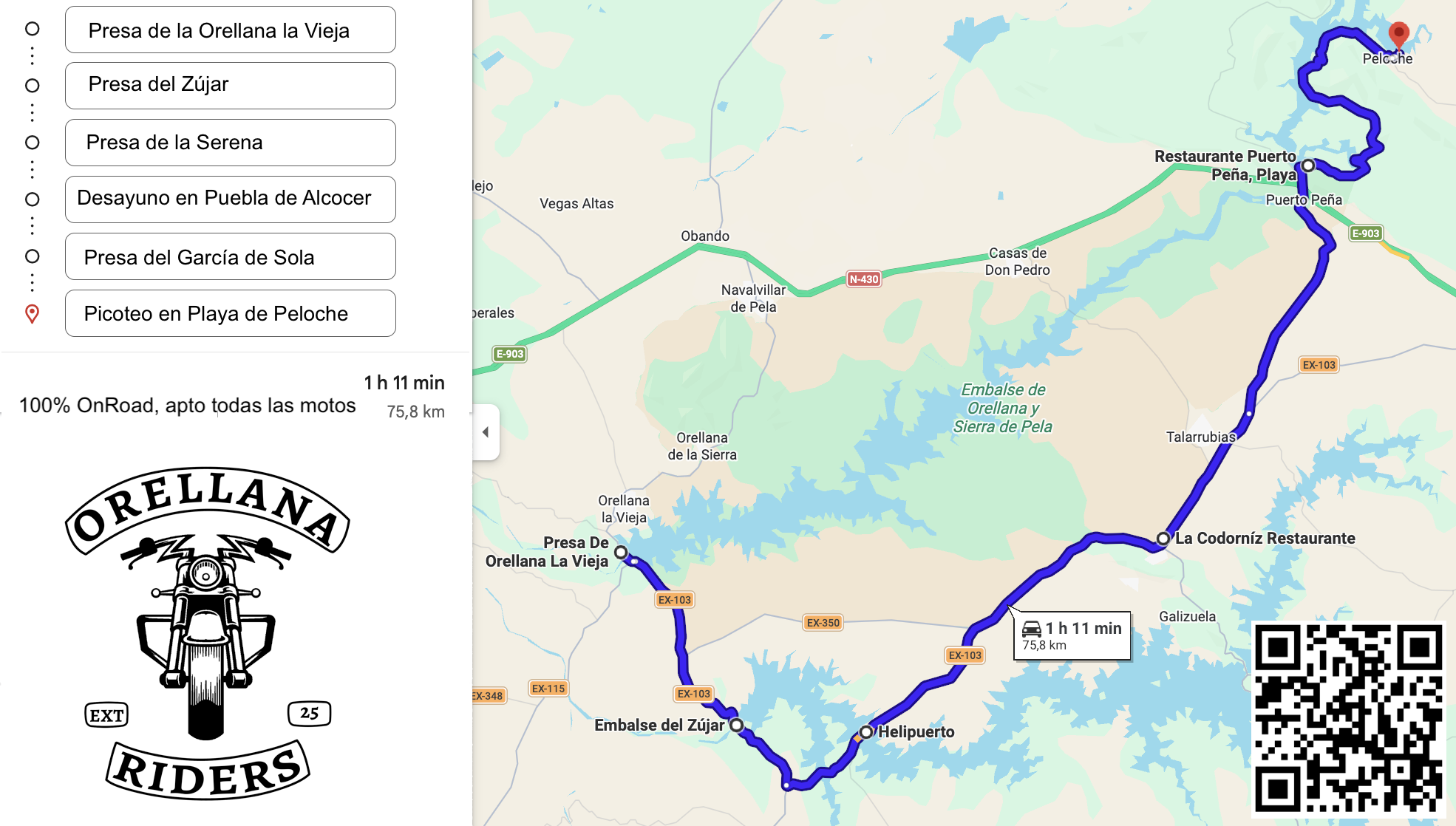Select circle marker beside Presa de la Serena
This screenshot has height=826, width=1456.
(32, 143)
